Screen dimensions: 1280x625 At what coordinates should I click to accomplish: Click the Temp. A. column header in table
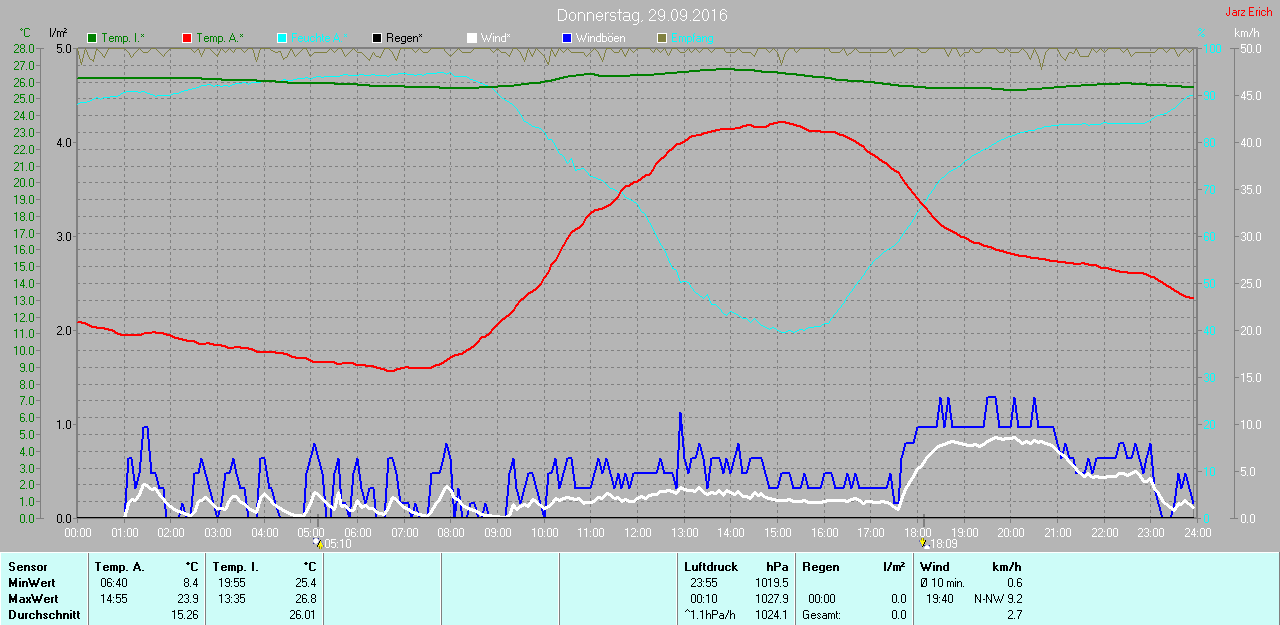[119, 567]
